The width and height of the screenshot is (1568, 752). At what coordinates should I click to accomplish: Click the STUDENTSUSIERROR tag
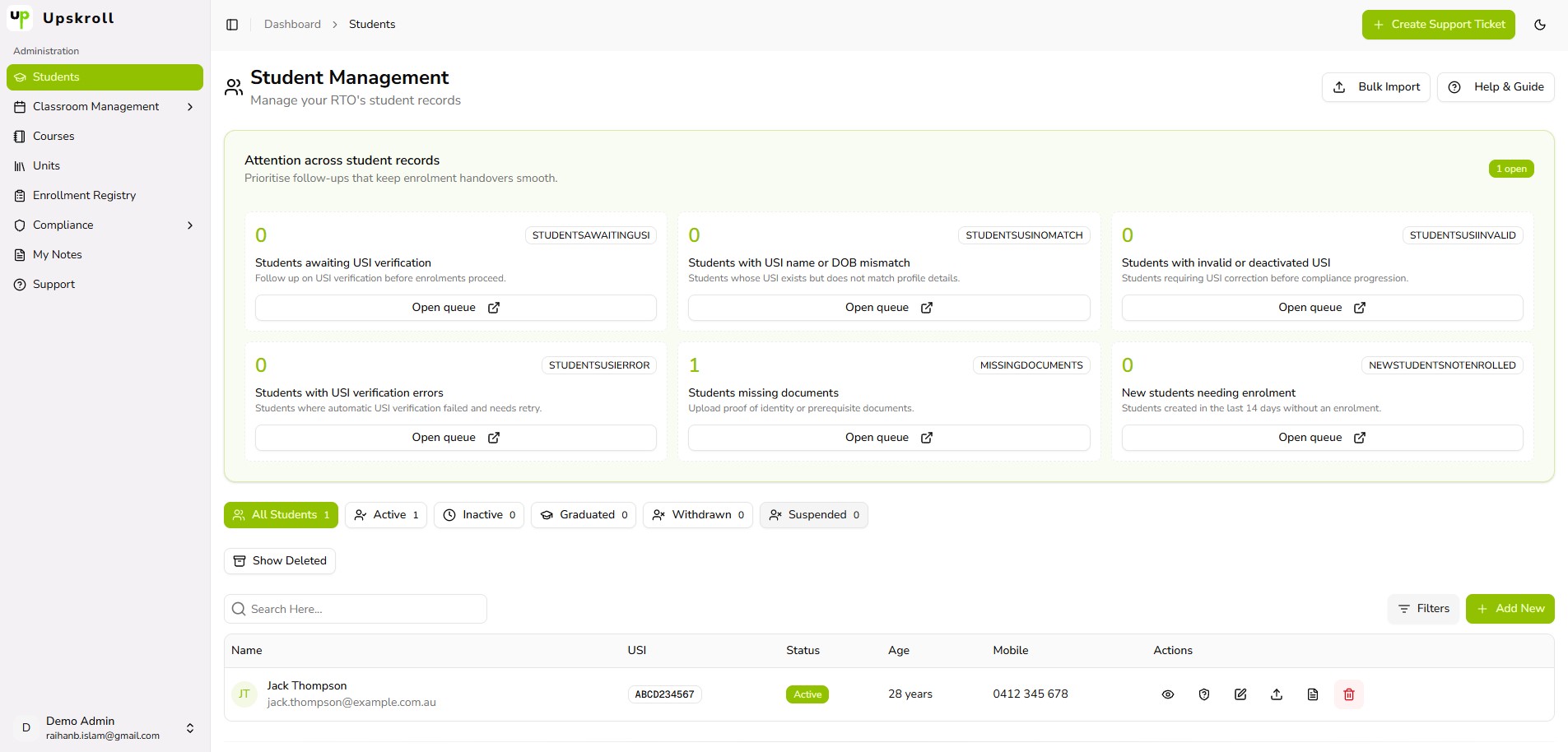click(x=599, y=365)
